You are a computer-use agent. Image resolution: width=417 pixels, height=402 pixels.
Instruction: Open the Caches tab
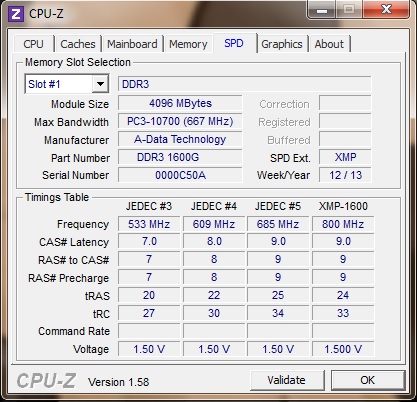pyautogui.click(x=78, y=44)
